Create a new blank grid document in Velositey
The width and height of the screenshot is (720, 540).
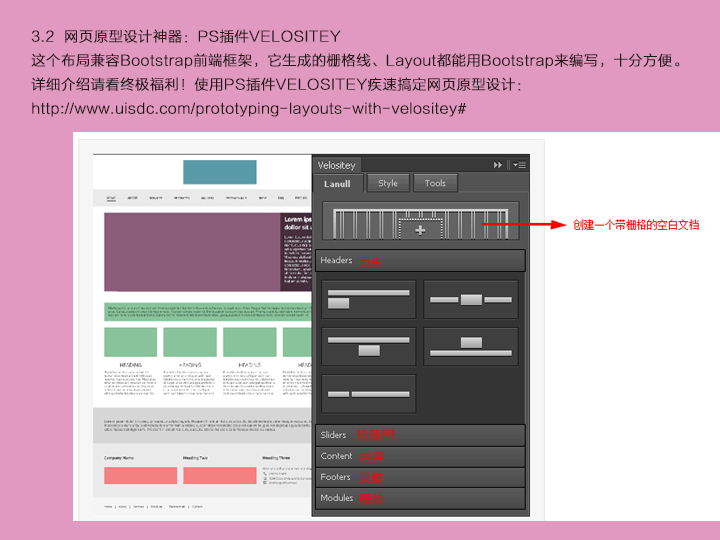[420, 220]
